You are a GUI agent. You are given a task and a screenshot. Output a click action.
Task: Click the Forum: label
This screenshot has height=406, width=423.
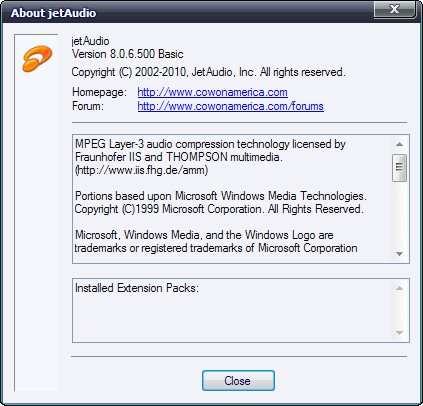tap(88, 106)
